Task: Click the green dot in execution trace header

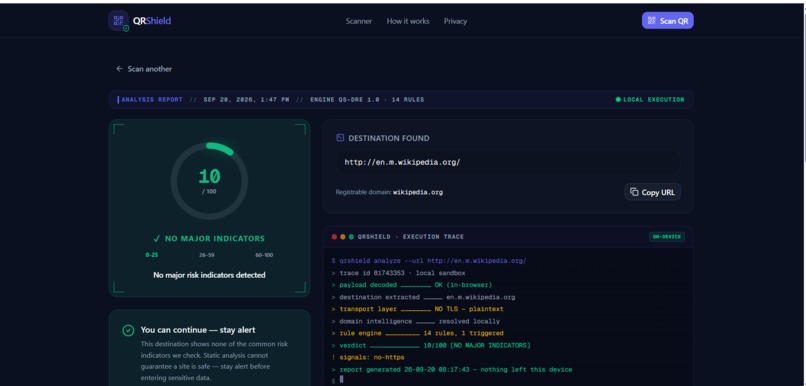Action: coord(351,237)
